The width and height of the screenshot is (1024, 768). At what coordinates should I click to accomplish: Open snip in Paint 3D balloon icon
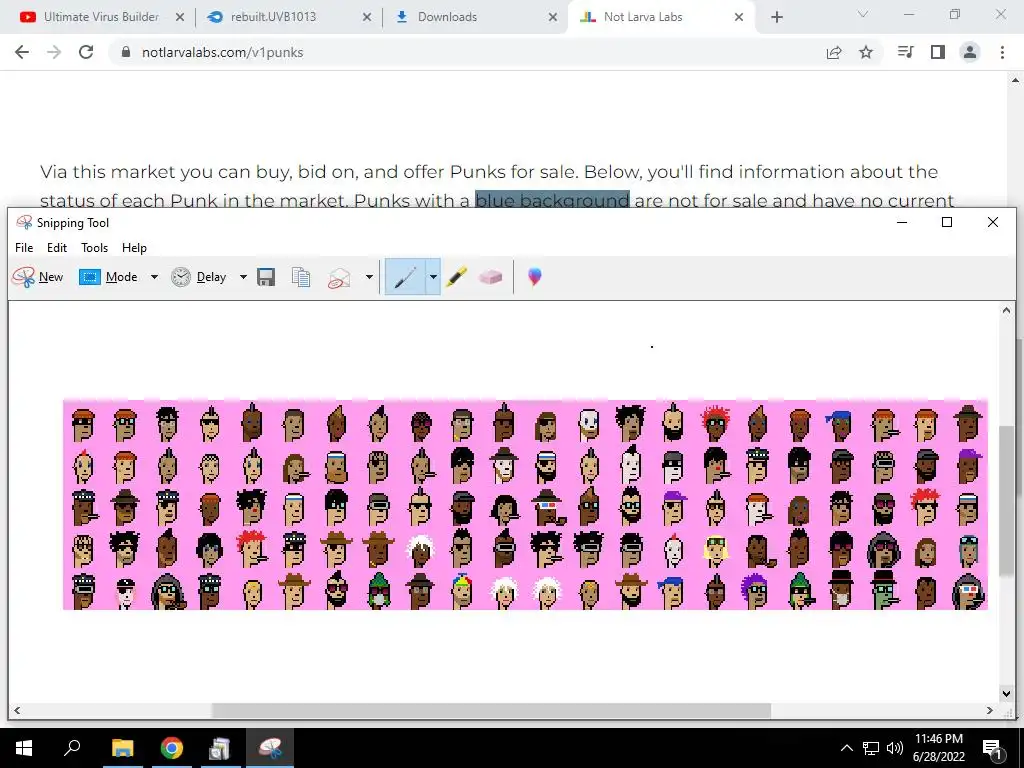coord(535,277)
